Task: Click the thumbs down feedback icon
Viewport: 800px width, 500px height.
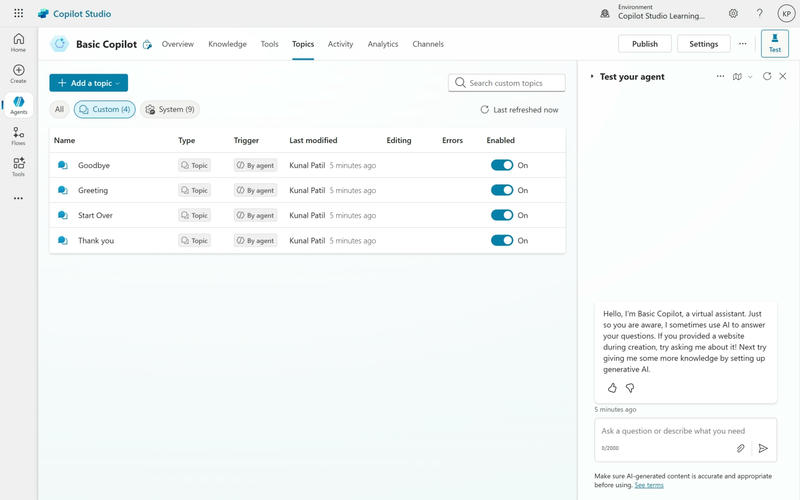Action: 630,388
